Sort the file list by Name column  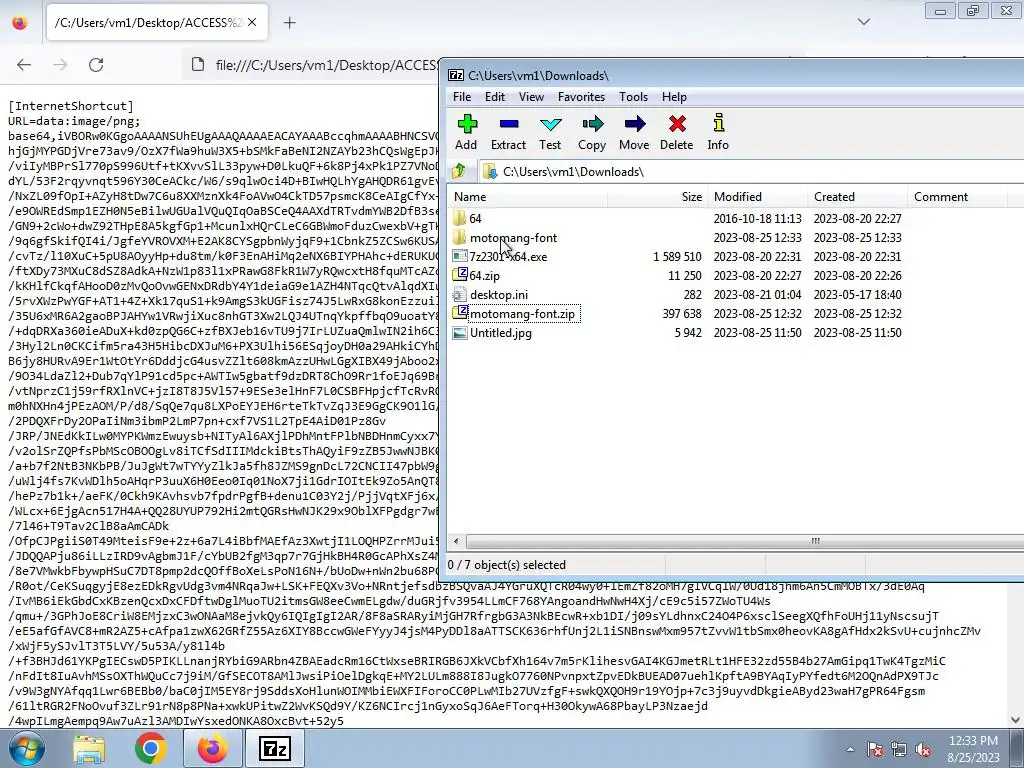tap(528, 197)
